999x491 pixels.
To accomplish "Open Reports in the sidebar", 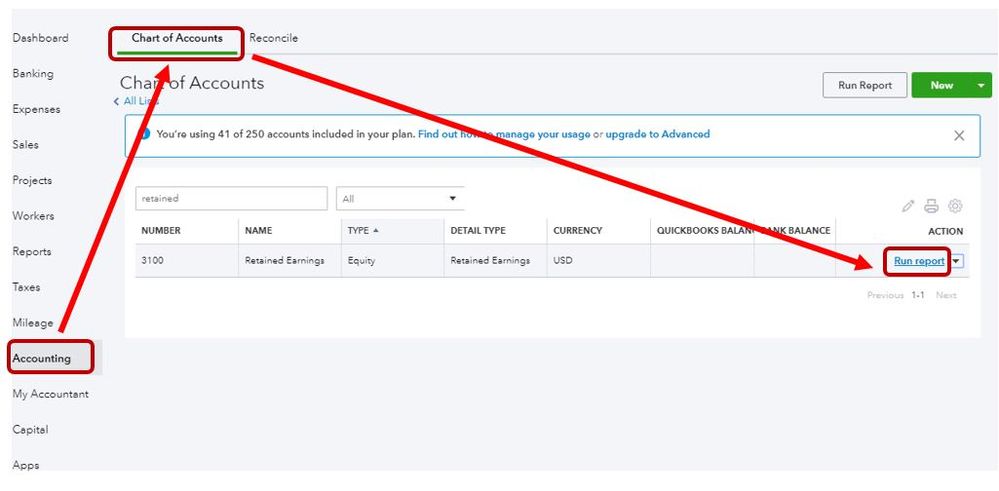I will click(32, 252).
